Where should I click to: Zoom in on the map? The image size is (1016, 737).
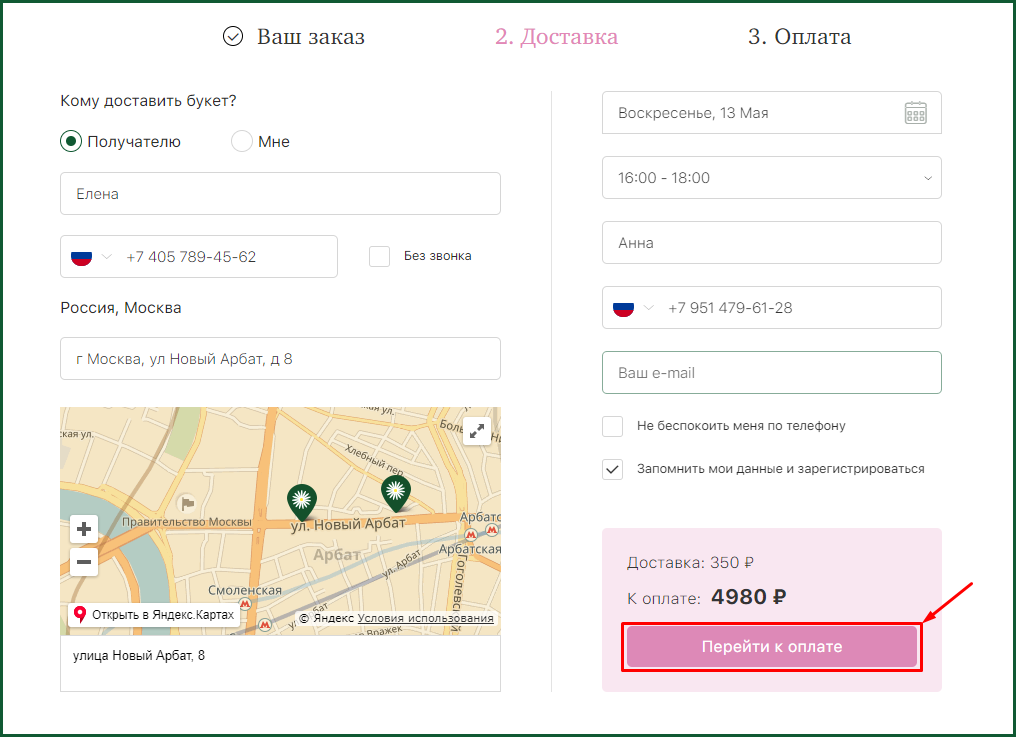point(84,529)
